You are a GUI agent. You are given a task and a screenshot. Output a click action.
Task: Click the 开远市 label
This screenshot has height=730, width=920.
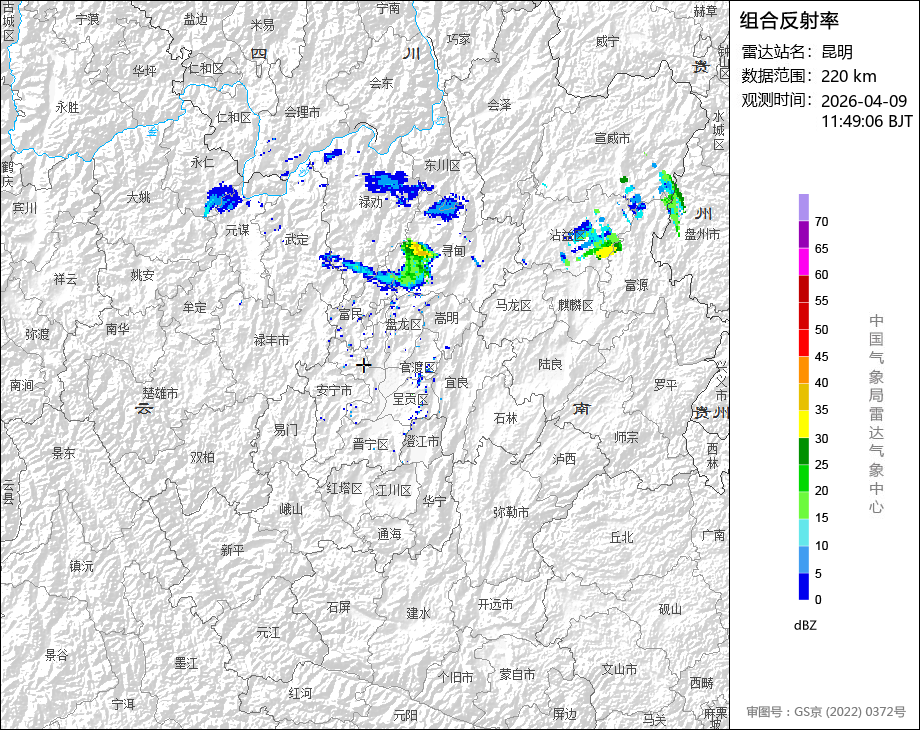coord(496,604)
